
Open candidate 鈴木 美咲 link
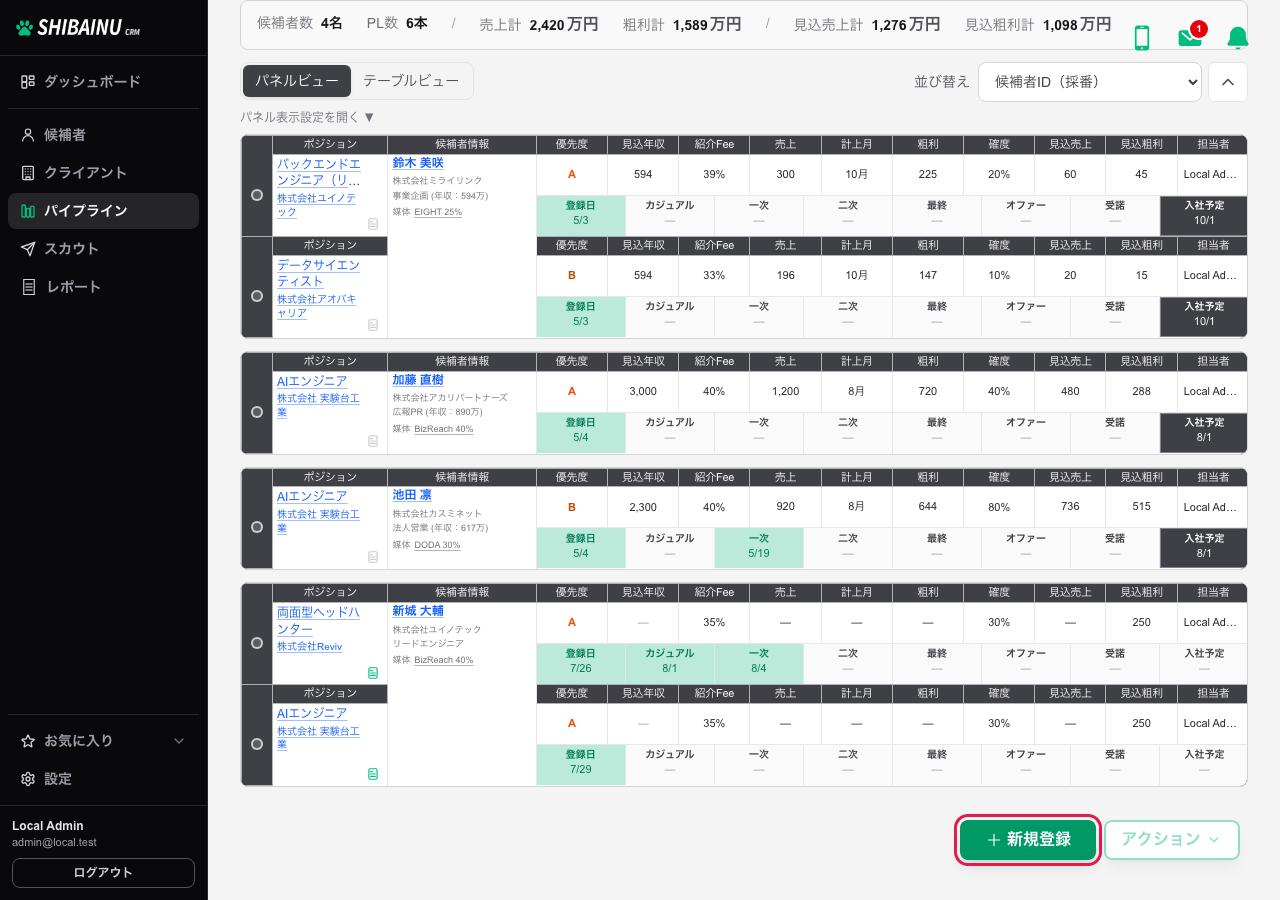click(418, 163)
